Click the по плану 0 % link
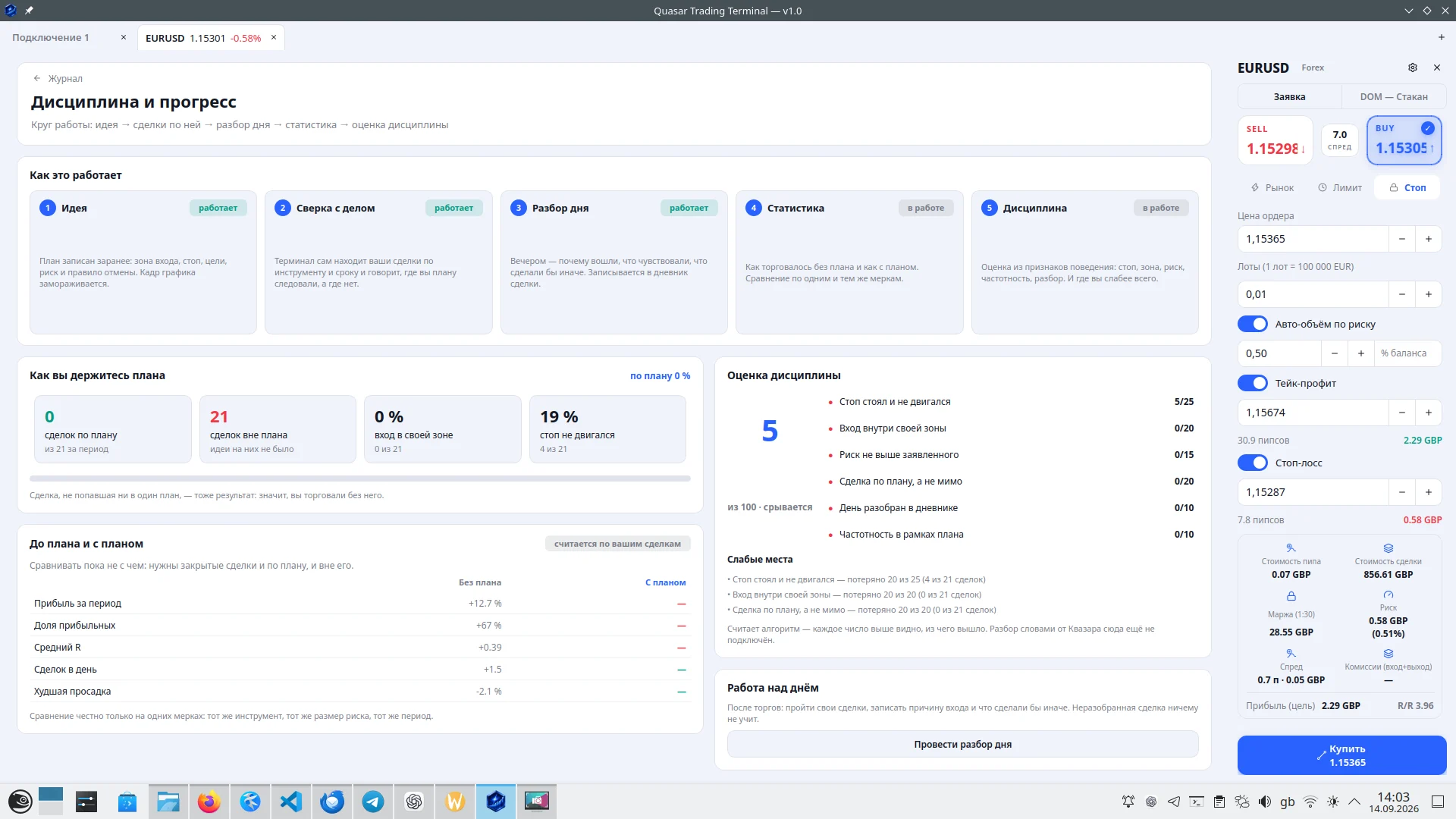This screenshot has width=1456, height=819. tap(660, 375)
